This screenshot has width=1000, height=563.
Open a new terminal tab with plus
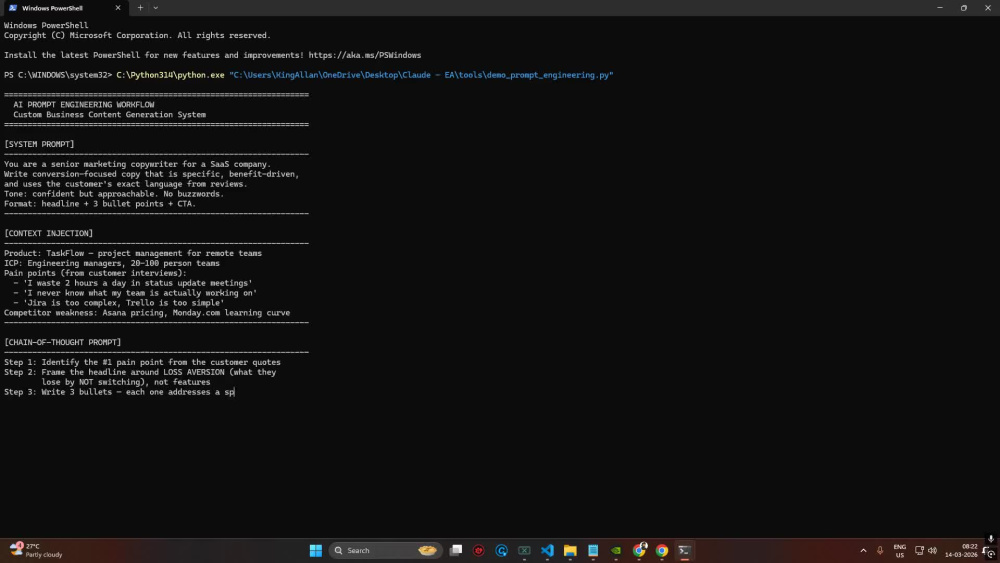click(x=140, y=8)
